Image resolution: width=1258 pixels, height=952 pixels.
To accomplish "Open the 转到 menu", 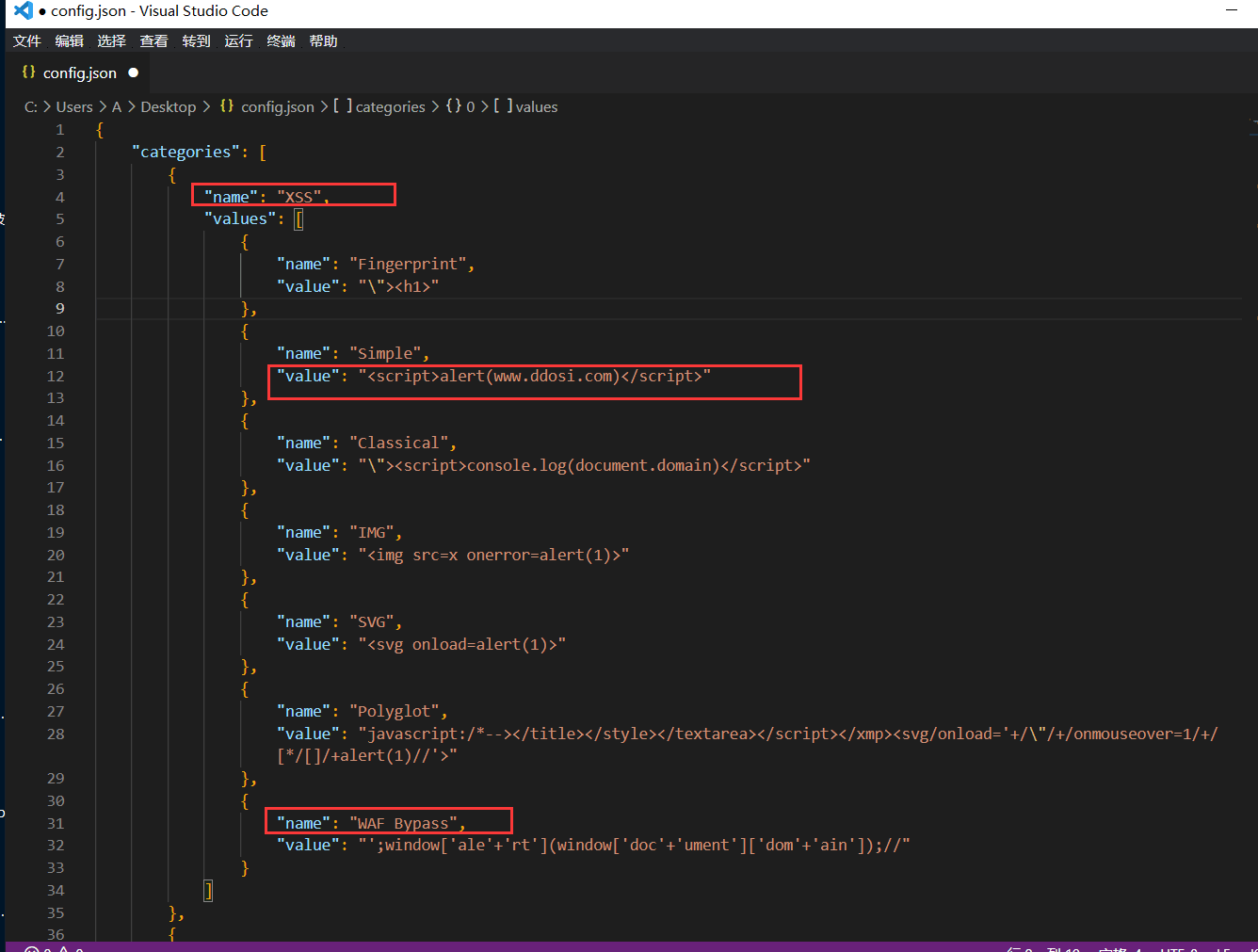I will pos(196,40).
